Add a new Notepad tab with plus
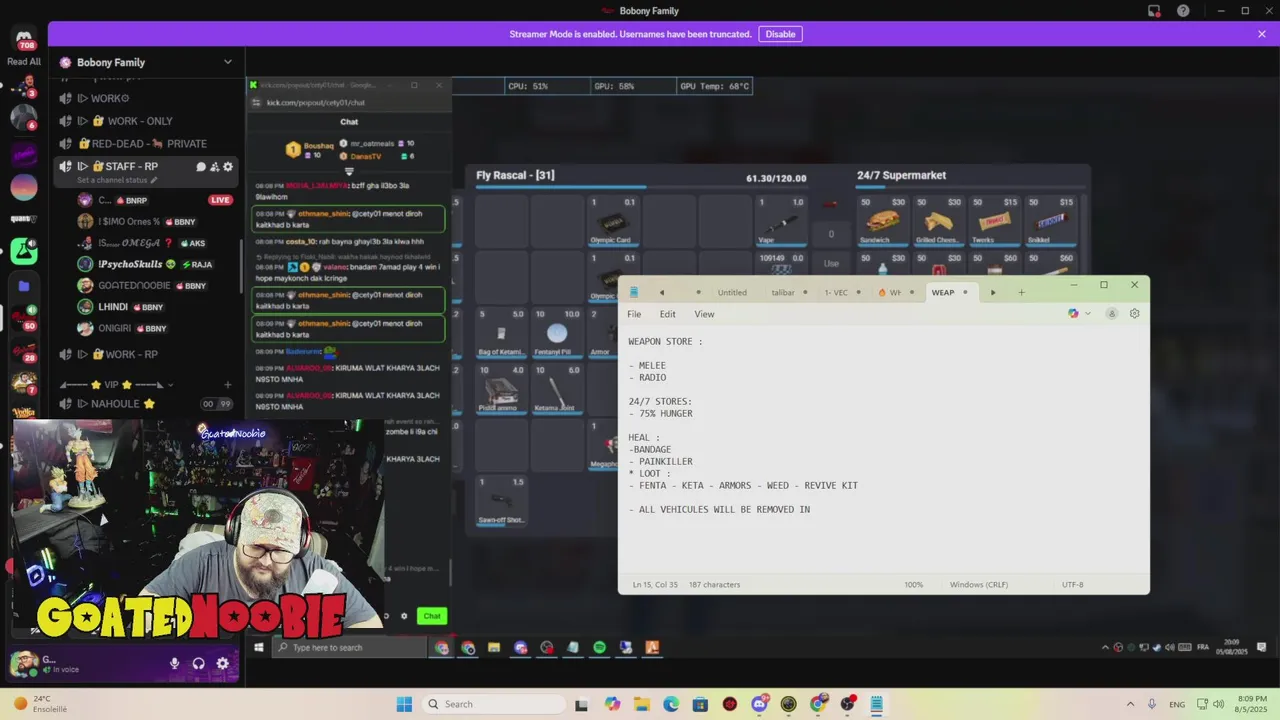 click(1021, 292)
